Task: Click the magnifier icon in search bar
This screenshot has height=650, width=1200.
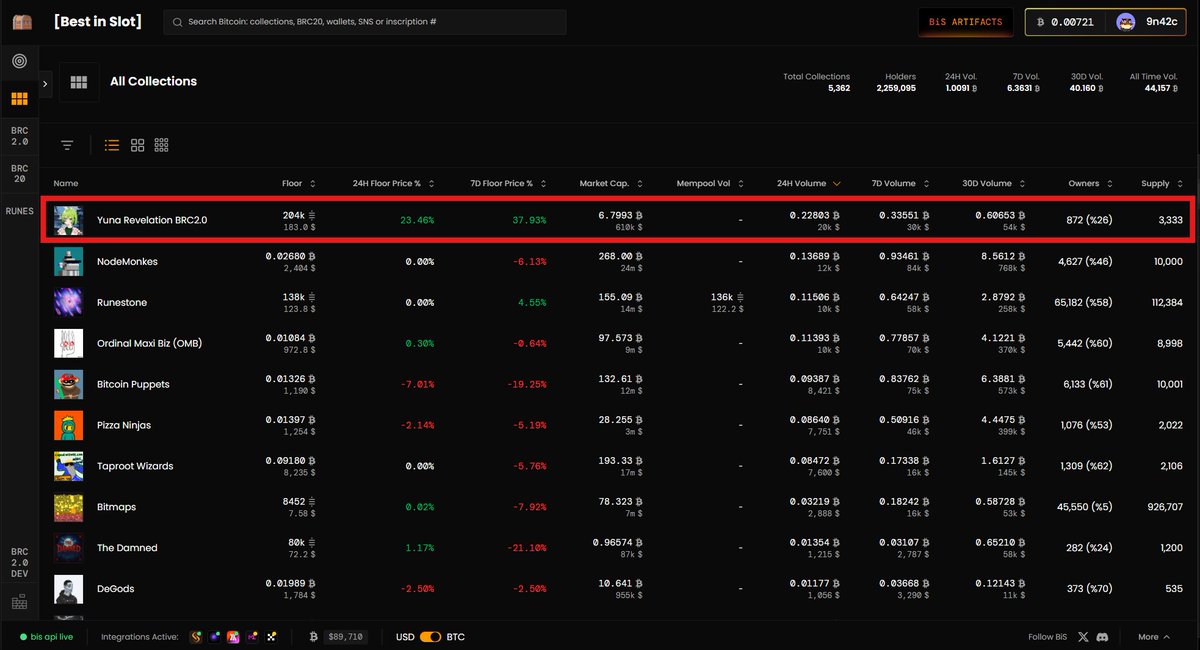Action: [x=179, y=22]
